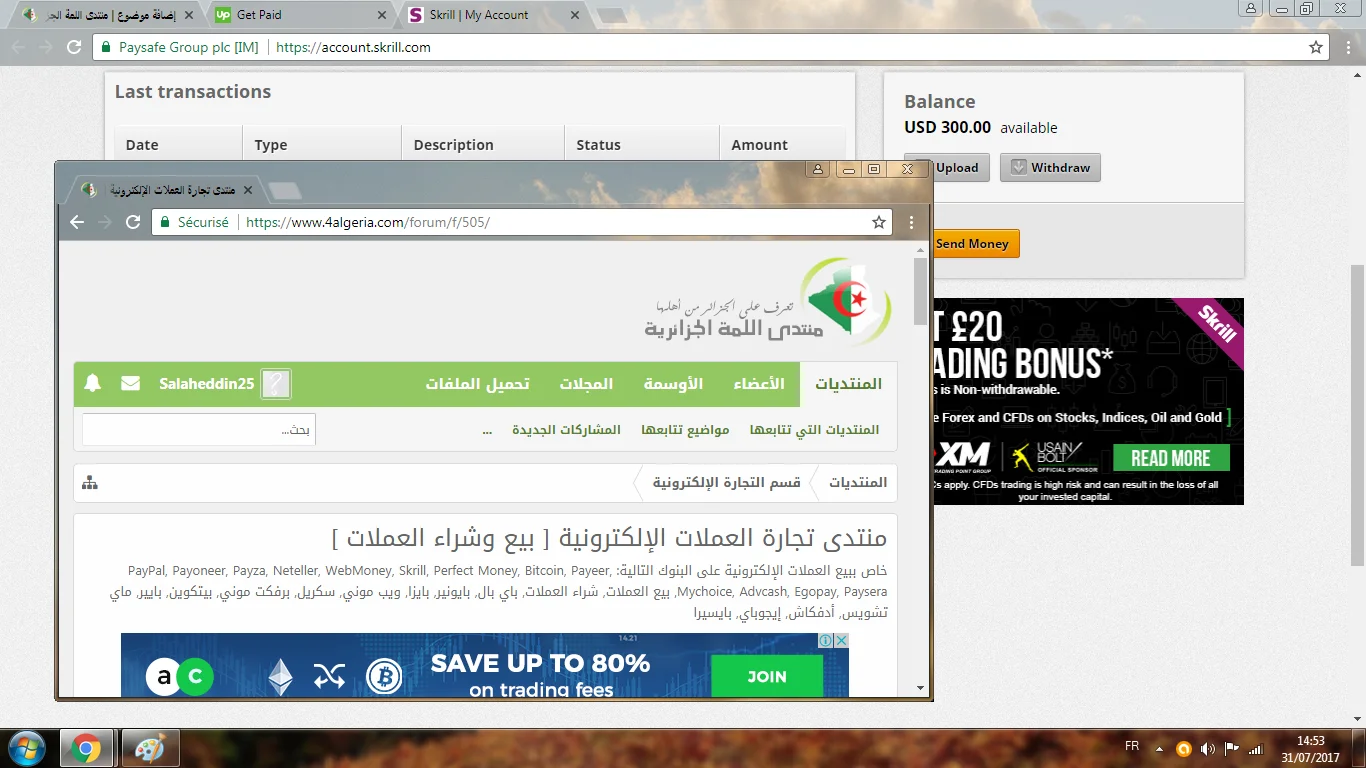Click the JOIN button in the ad
This screenshot has width=1366, height=768.
pos(766,677)
